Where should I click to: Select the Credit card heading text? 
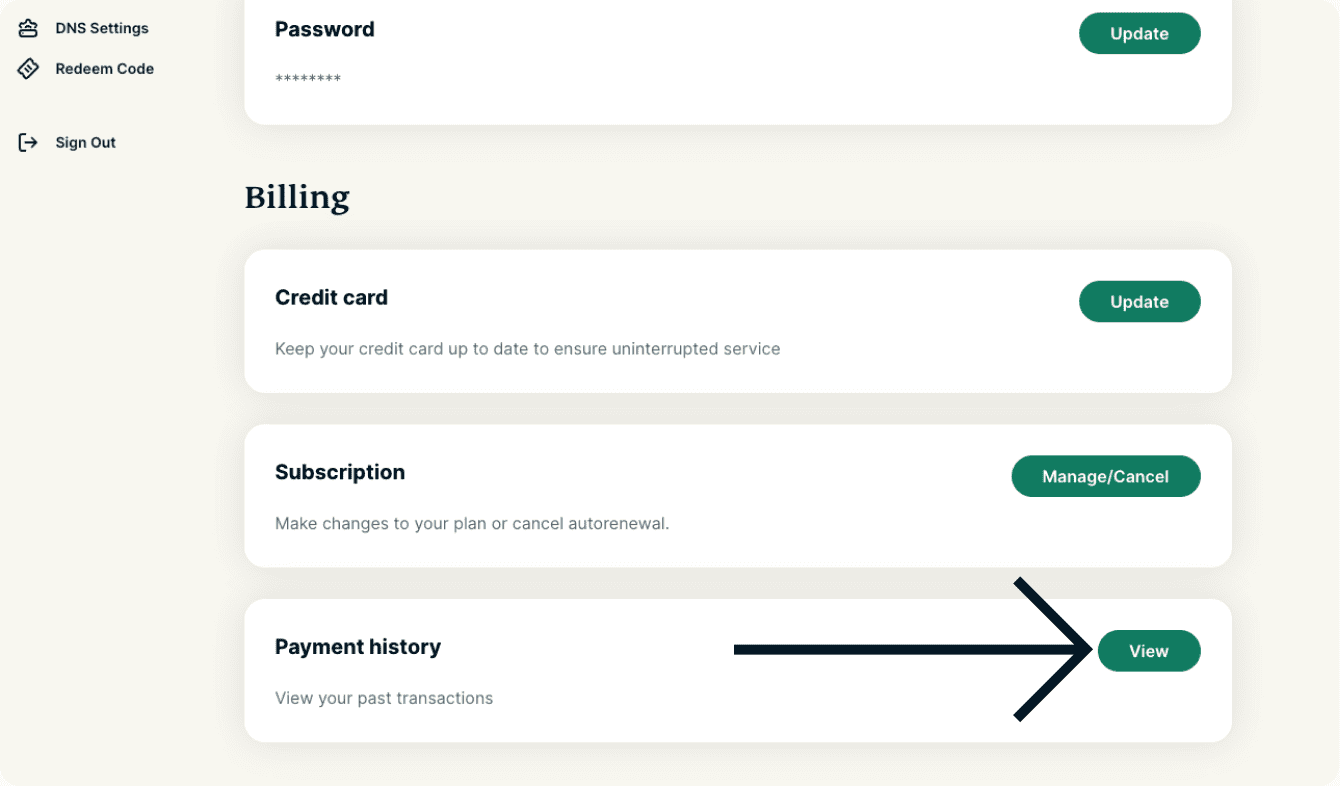click(331, 298)
